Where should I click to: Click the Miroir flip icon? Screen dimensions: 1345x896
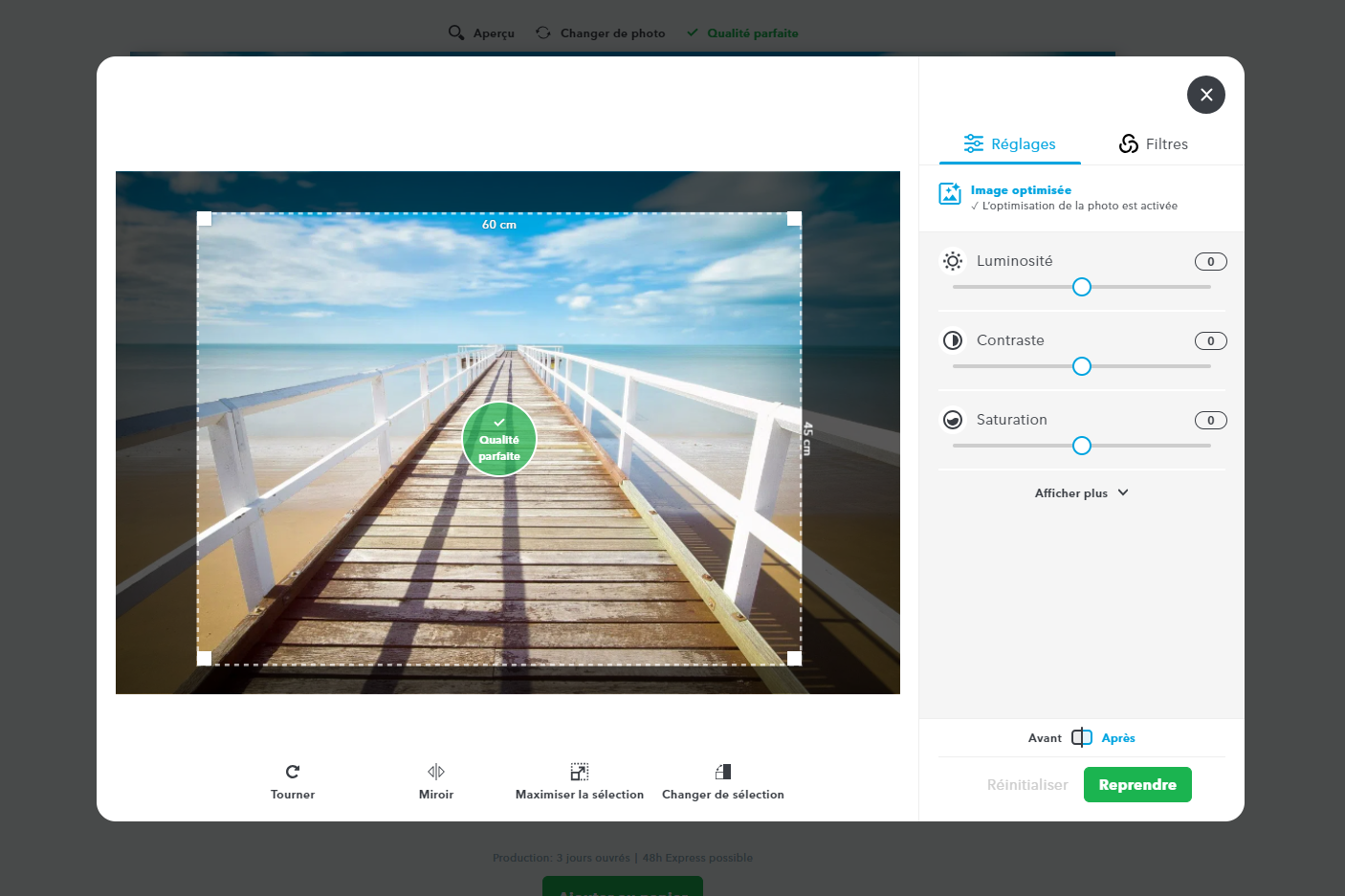tap(436, 772)
